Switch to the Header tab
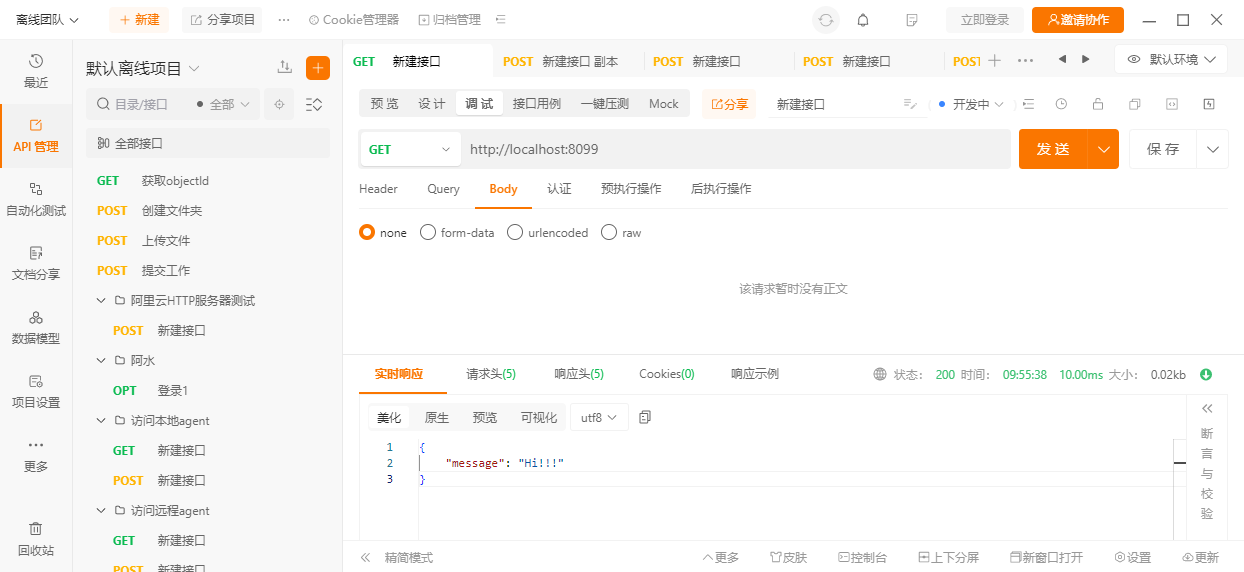 point(378,189)
